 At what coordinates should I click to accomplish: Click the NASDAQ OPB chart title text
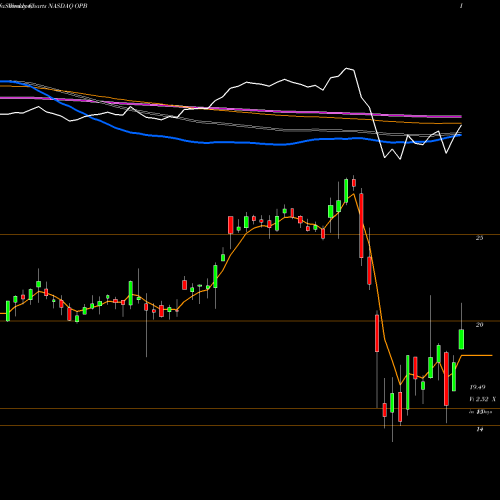[68, 6]
